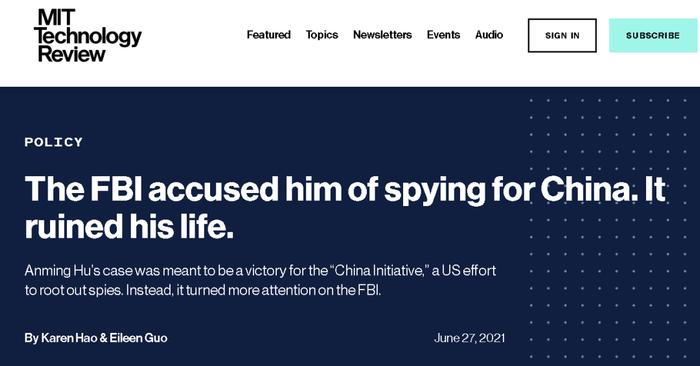700x366 pixels.
Task: Click the Anming Hu subheading text
Action: tap(260, 280)
